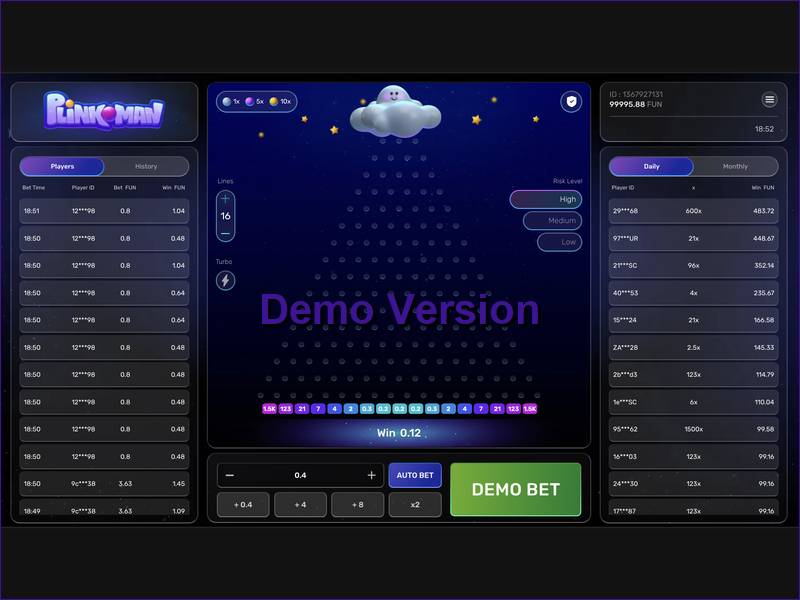Image resolution: width=800 pixels, height=600 pixels.
Task: Increase bet amount with plus icon
Action: tap(371, 475)
